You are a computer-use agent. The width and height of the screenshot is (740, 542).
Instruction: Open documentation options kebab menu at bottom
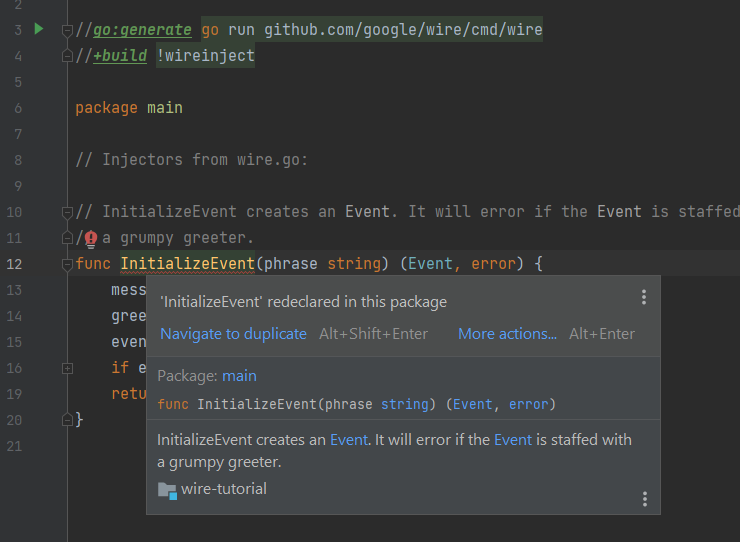click(645, 499)
